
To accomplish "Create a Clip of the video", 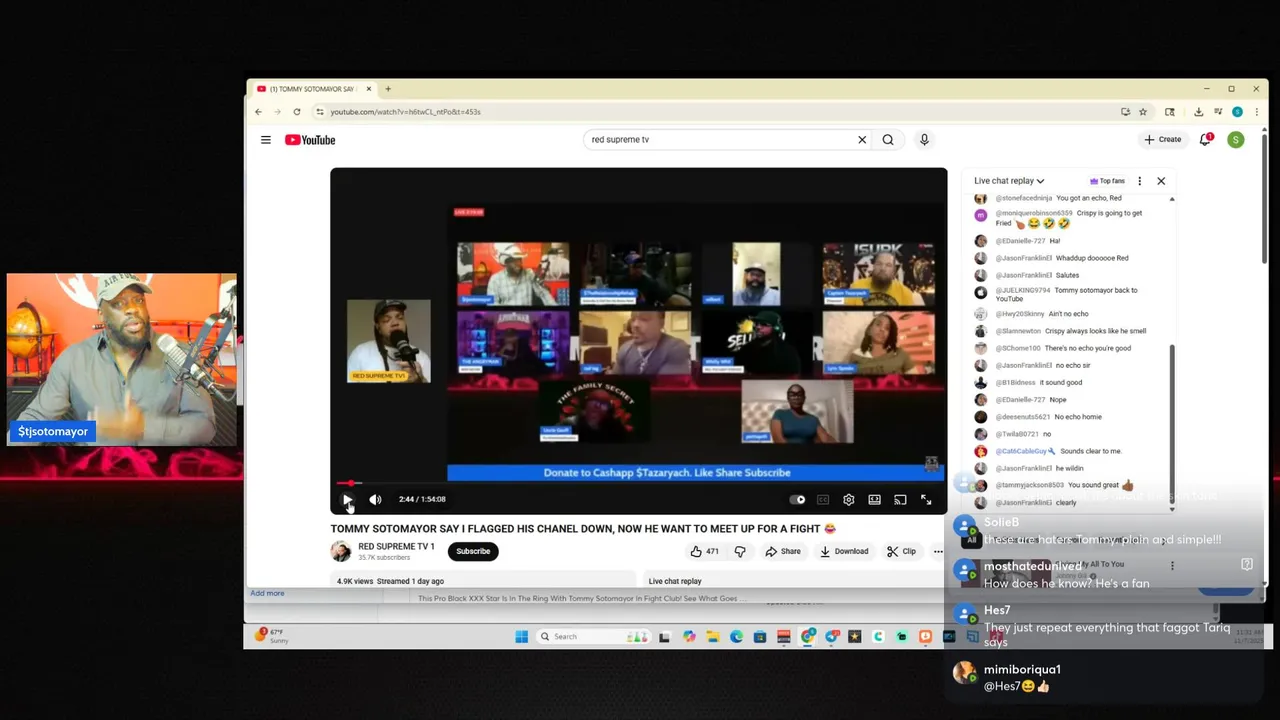I will [x=901, y=551].
